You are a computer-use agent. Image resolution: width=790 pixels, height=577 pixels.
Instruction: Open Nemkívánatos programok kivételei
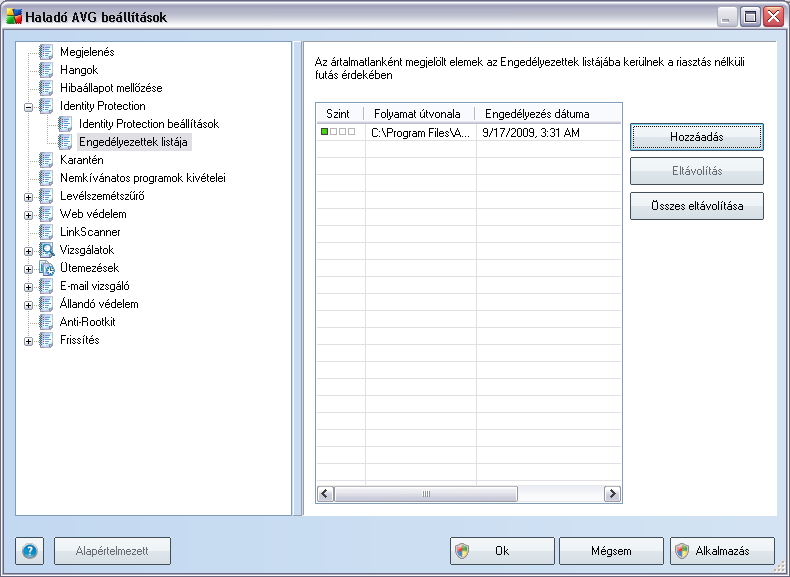(x=143, y=178)
